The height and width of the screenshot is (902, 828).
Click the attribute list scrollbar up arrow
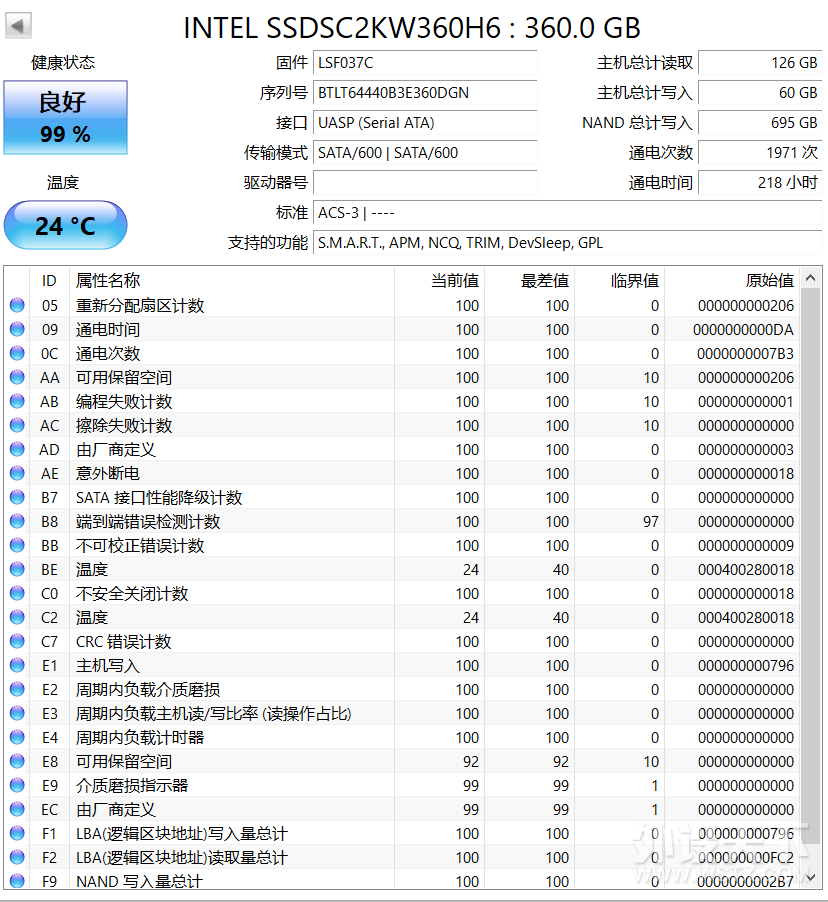point(811,276)
